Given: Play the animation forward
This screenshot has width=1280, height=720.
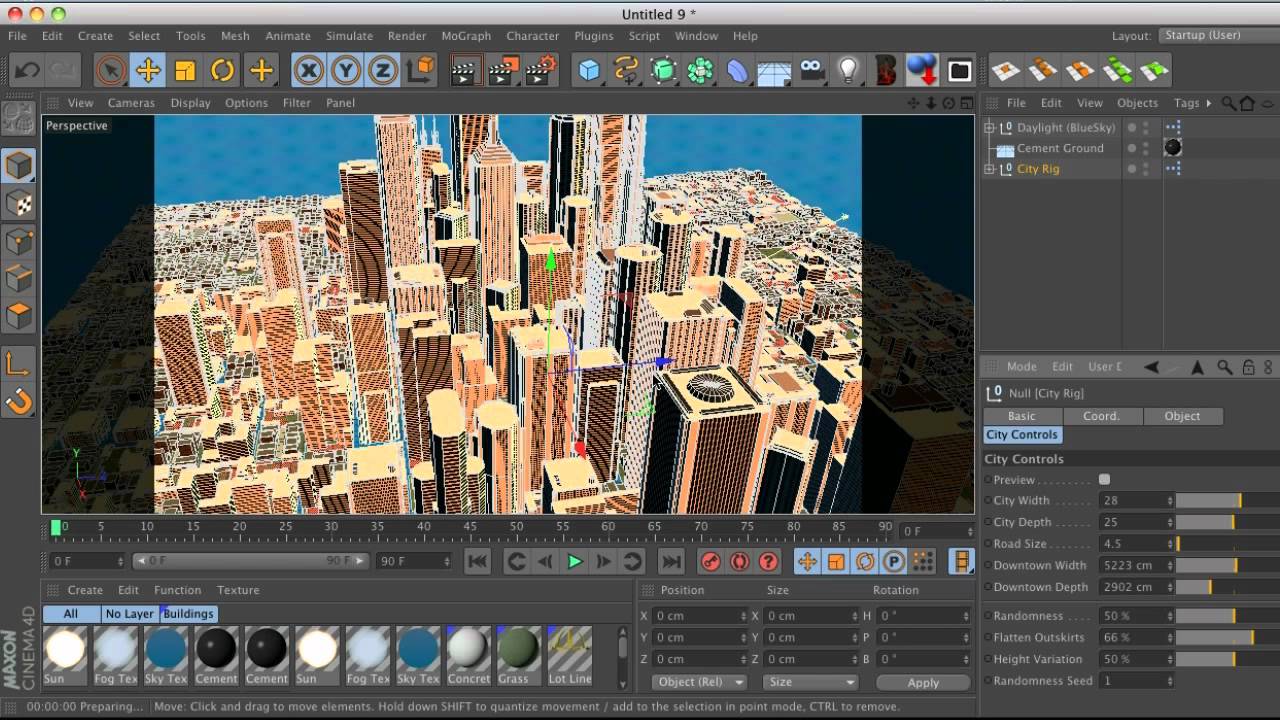Looking at the screenshot, I should (x=575, y=562).
